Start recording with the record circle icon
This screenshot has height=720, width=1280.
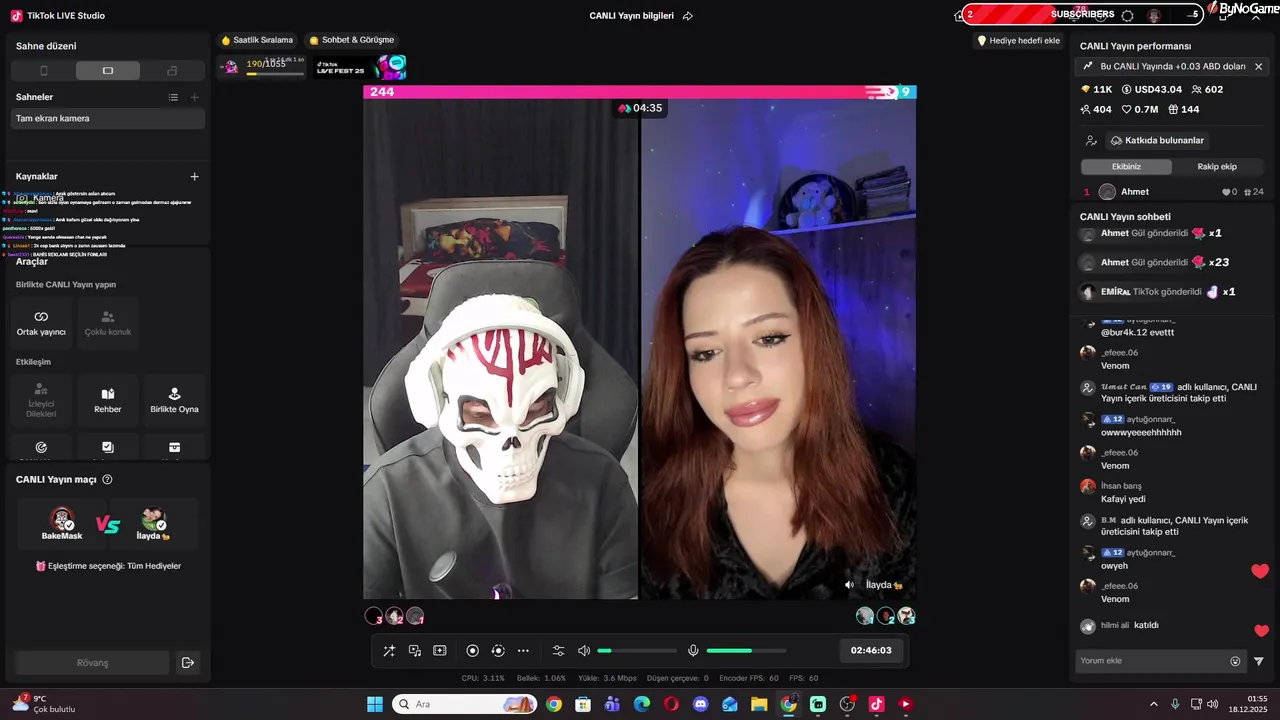click(473, 651)
